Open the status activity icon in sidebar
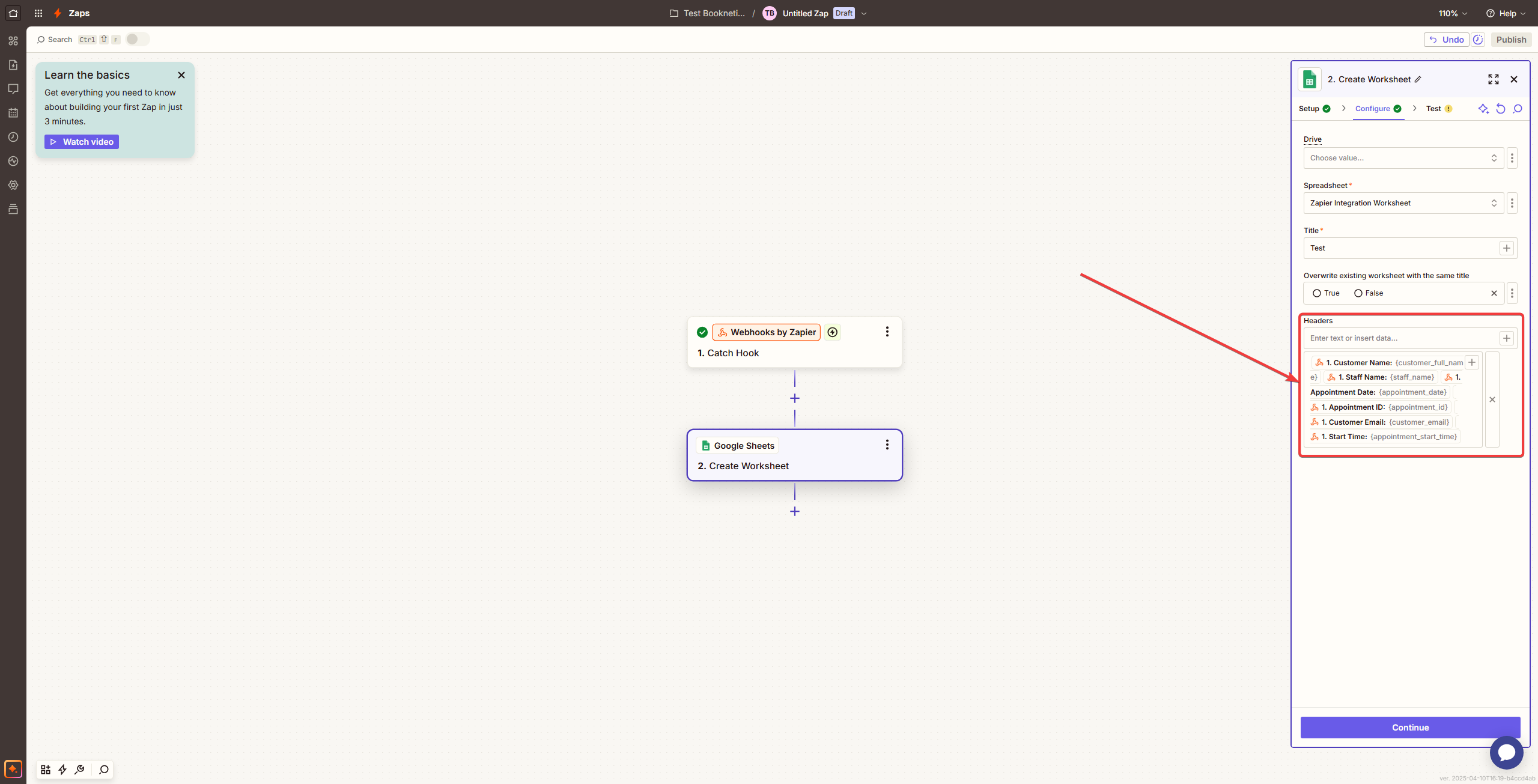The height and width of the screenshot is (784, 1538). [13, 161]
